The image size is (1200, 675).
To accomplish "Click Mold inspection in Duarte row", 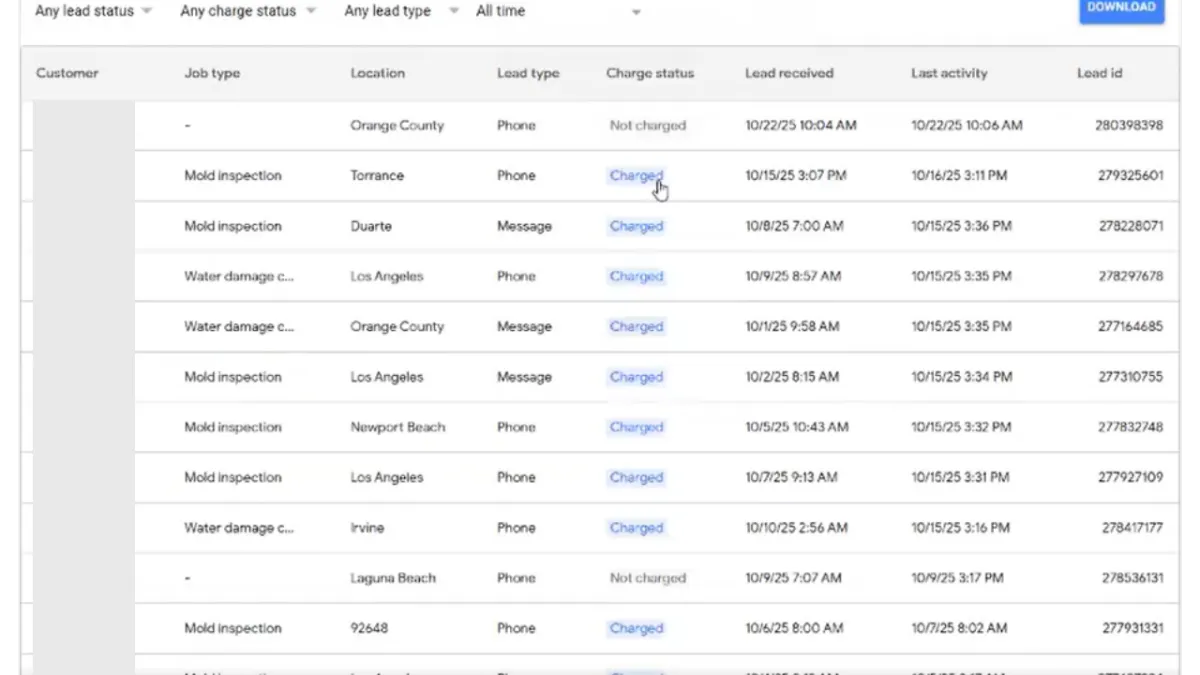I will [x=233, y=226].
